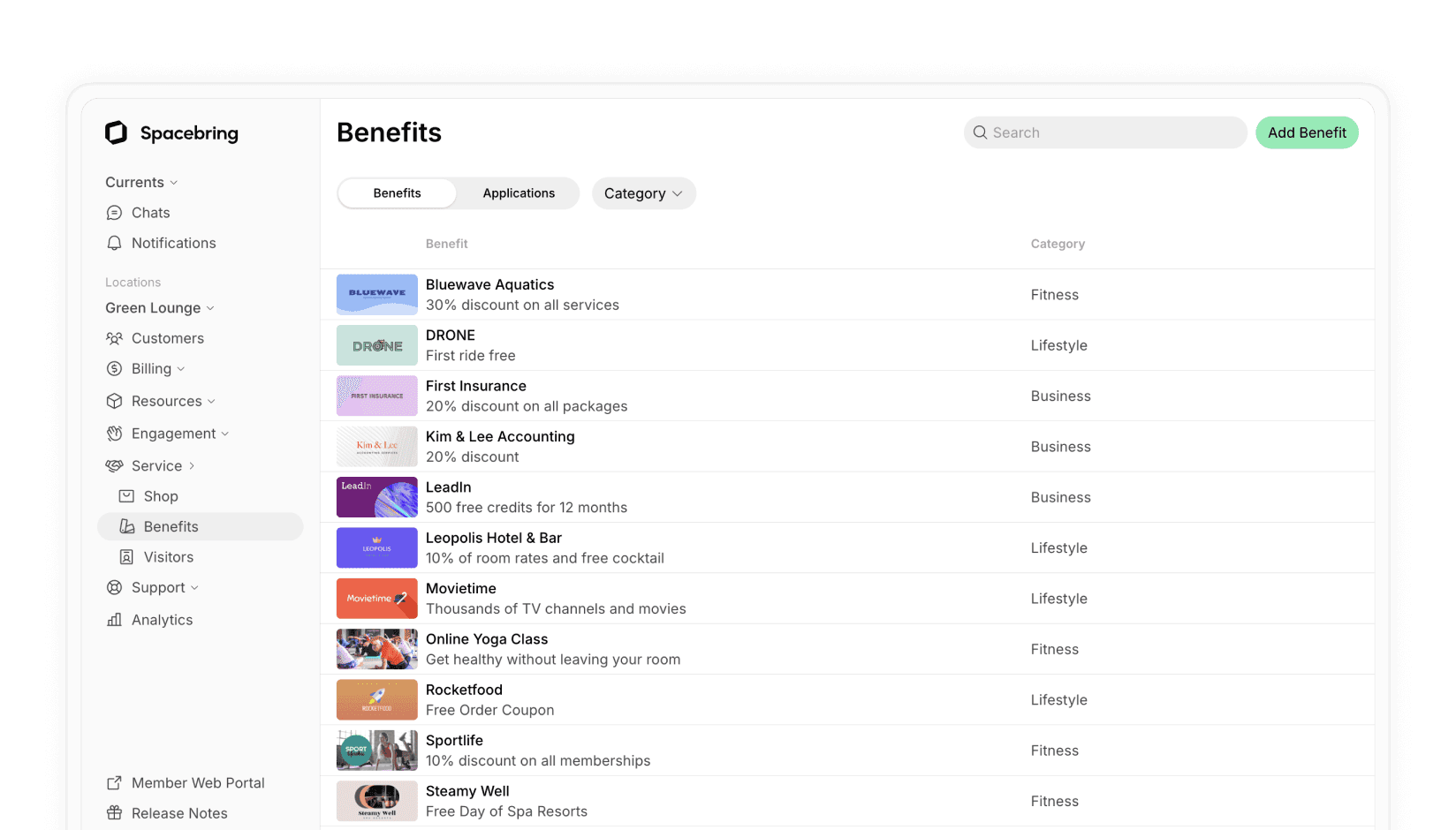Image resolution: width=1456 pixels, height=830 pixels.
Task: Open the Chats section
Action: [x=150, y=212]
